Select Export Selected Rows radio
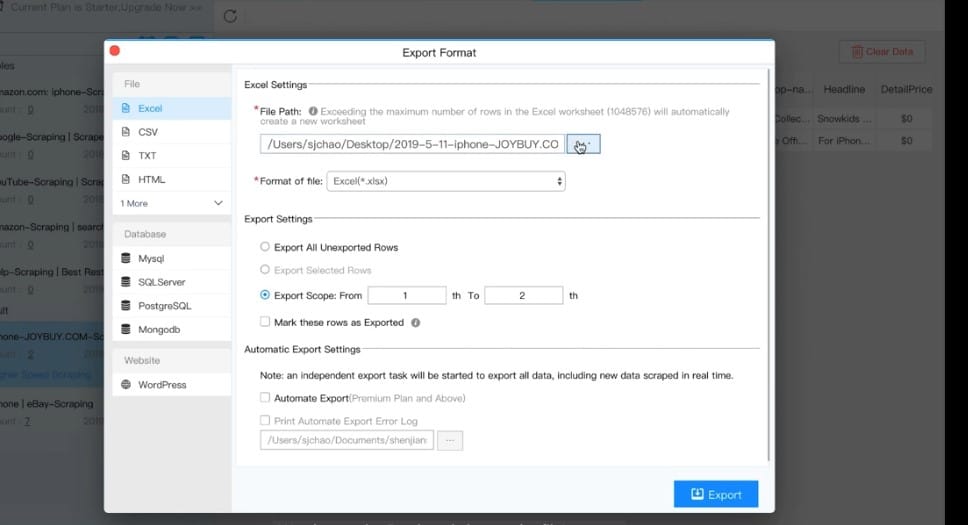This screenshot has width=968, height=525. tap(265, 269)
